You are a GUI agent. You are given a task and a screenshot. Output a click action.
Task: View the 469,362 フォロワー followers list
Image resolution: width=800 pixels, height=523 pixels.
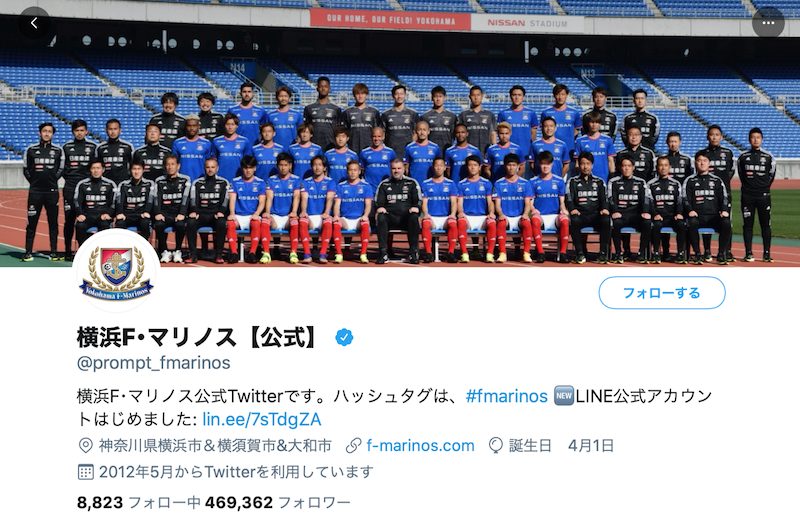click(x=278, y=503)
